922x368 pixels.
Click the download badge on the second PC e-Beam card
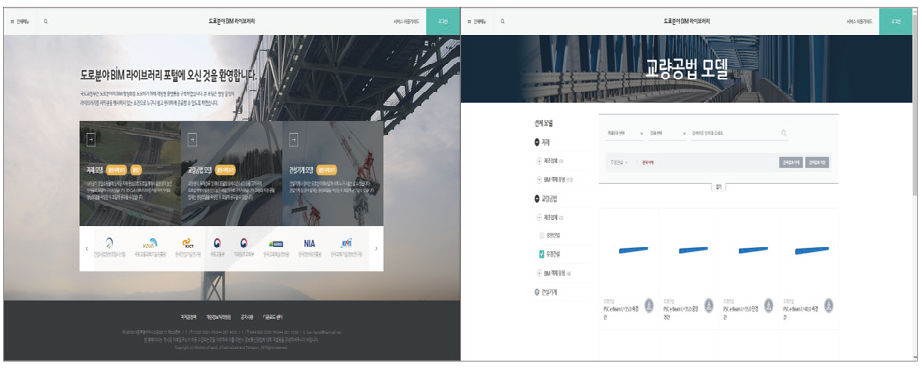point(709,305)
